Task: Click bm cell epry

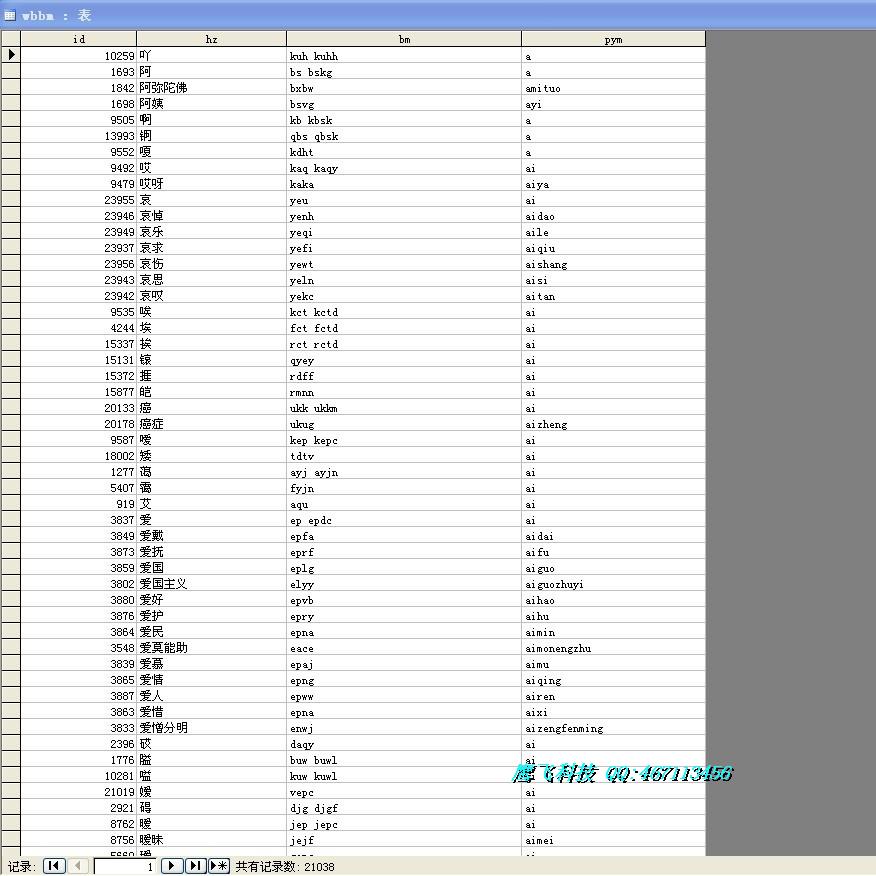Action: [404, 616]
